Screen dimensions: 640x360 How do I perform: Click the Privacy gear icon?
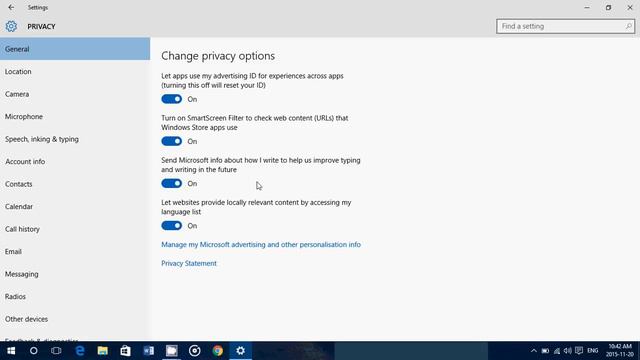11,26
